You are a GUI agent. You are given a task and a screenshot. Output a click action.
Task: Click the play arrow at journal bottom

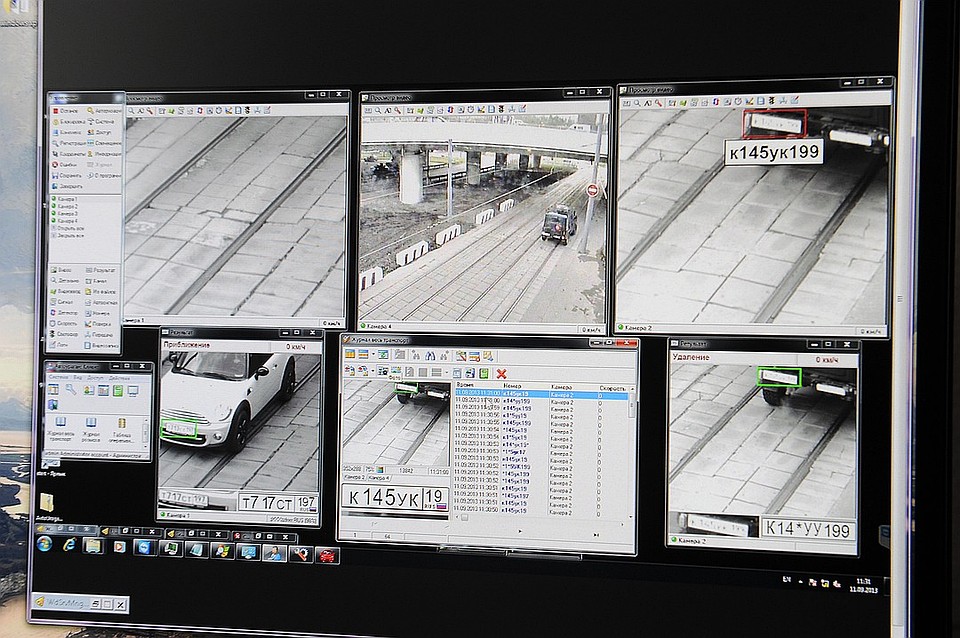[x=520, y=532]
